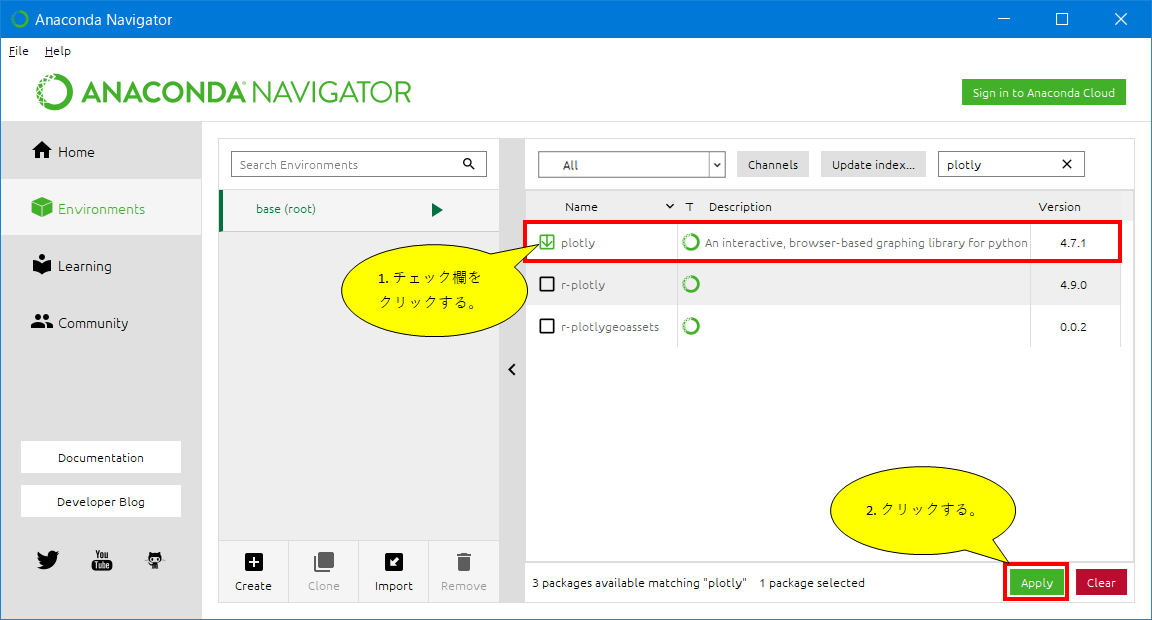
Task: Click the type icon in r-plotlygeoassets row
Action: click(691, 326)
